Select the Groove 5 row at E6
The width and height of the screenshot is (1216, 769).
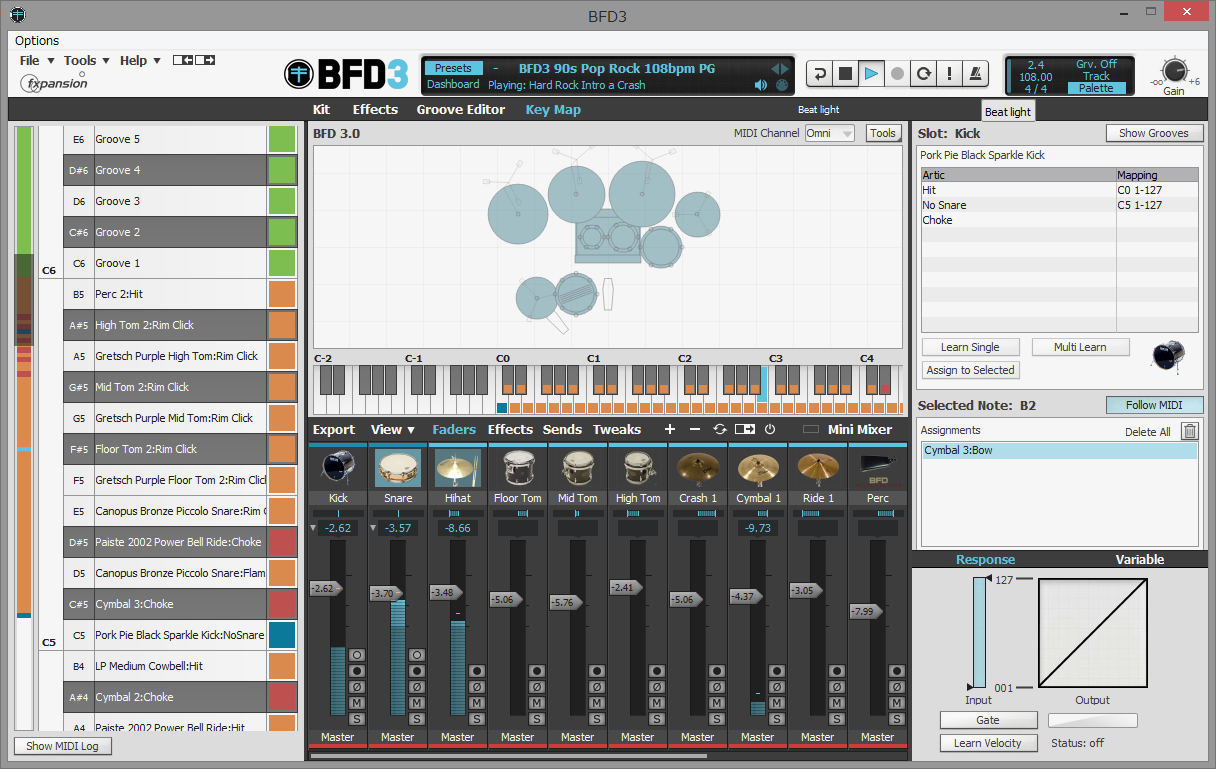click(x=181, y=139)
